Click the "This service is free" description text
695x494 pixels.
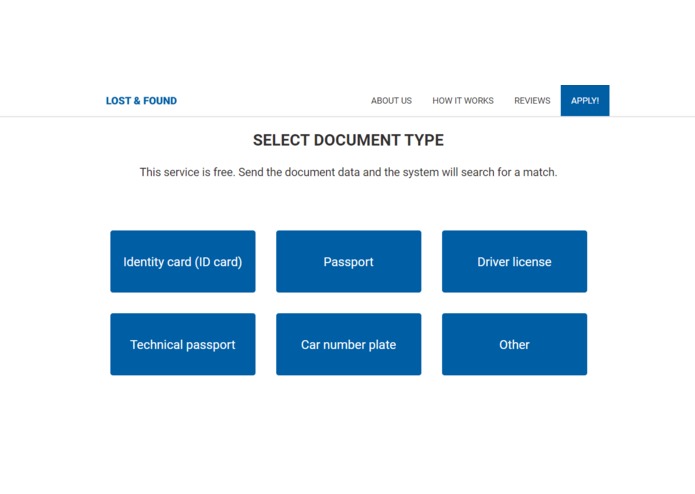click(x=348, y=172)
